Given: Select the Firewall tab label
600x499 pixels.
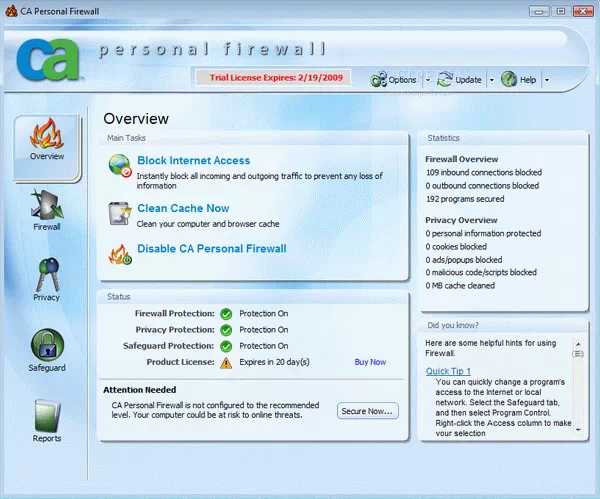Looking at the screenshot, I should 47,227.
